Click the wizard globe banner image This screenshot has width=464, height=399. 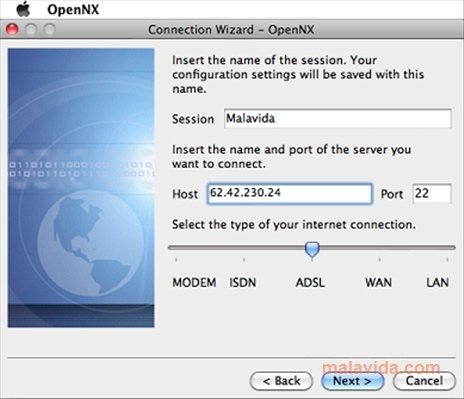tap(81, 188)
